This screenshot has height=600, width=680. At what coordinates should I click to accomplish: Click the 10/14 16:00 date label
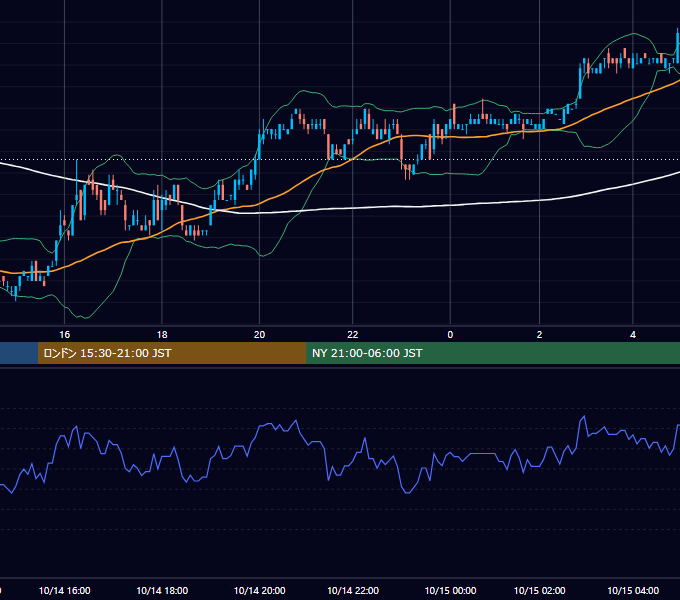(65, 590)
